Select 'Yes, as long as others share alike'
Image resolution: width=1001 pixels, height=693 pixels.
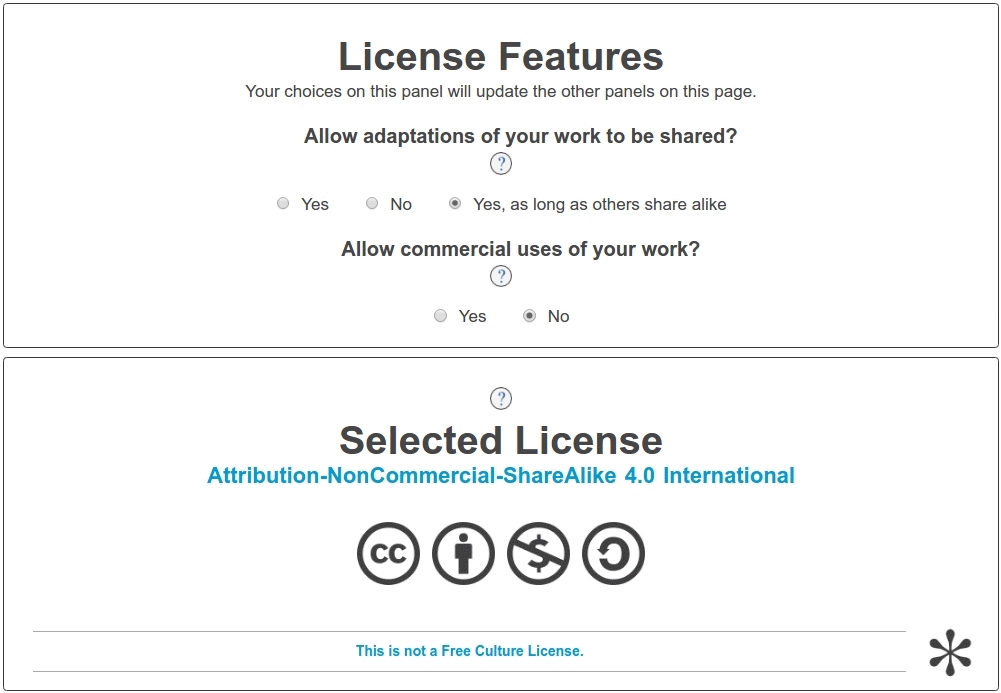(455, 203)
